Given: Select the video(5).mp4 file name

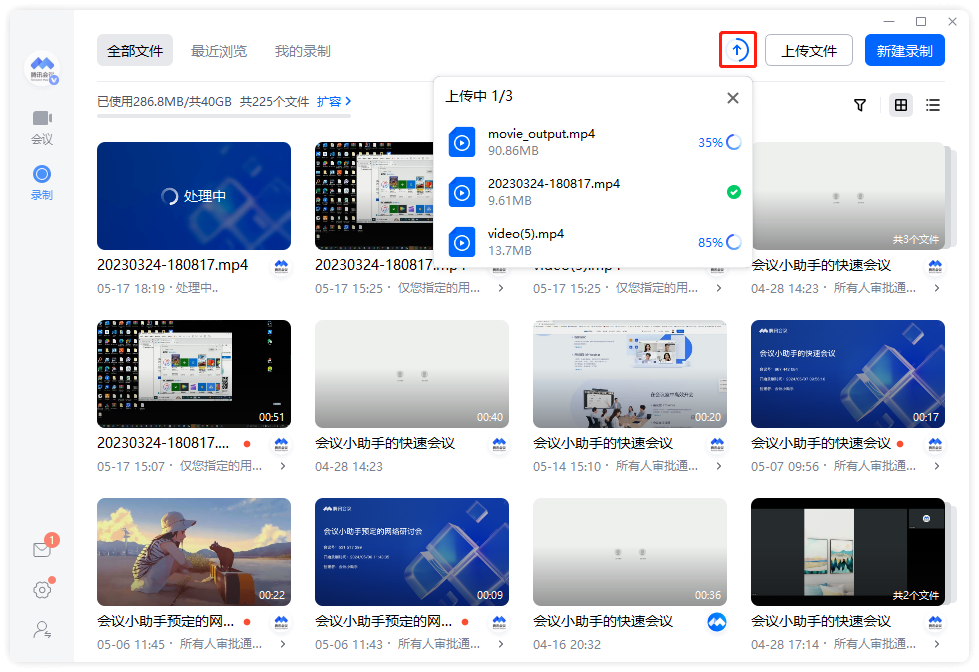Looking at the screenshot, I should (526, 234).
